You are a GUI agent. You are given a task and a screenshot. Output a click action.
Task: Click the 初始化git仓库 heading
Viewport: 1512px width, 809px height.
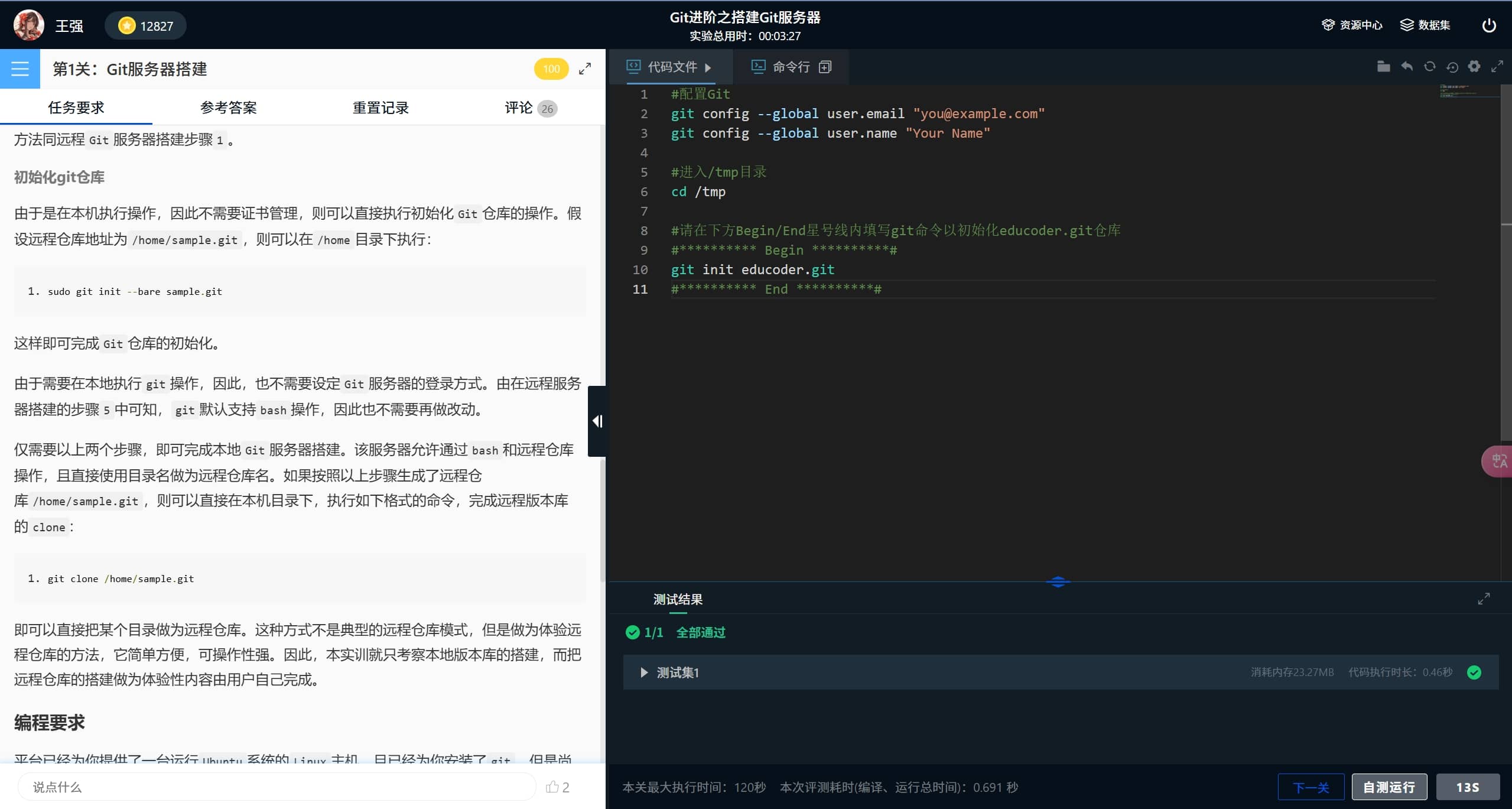tap(59, 177)
